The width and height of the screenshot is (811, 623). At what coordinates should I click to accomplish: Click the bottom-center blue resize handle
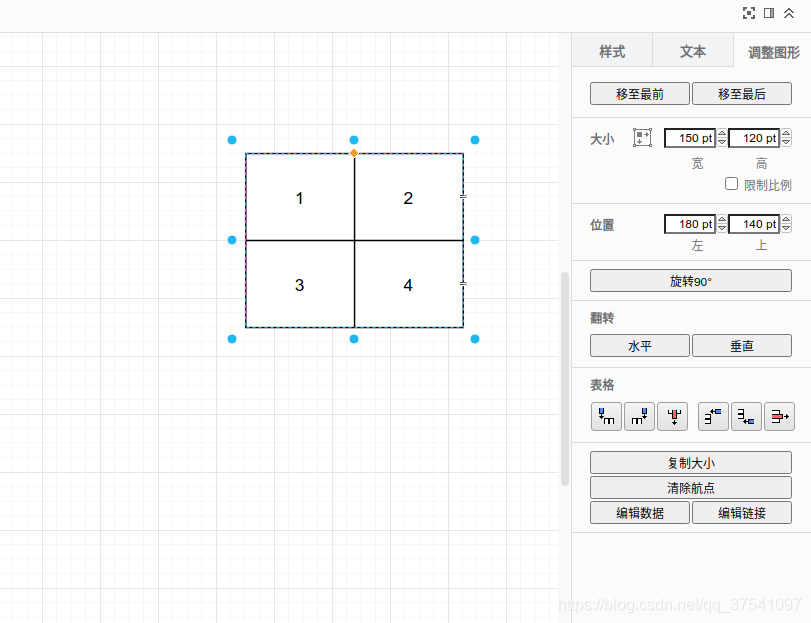354,339
